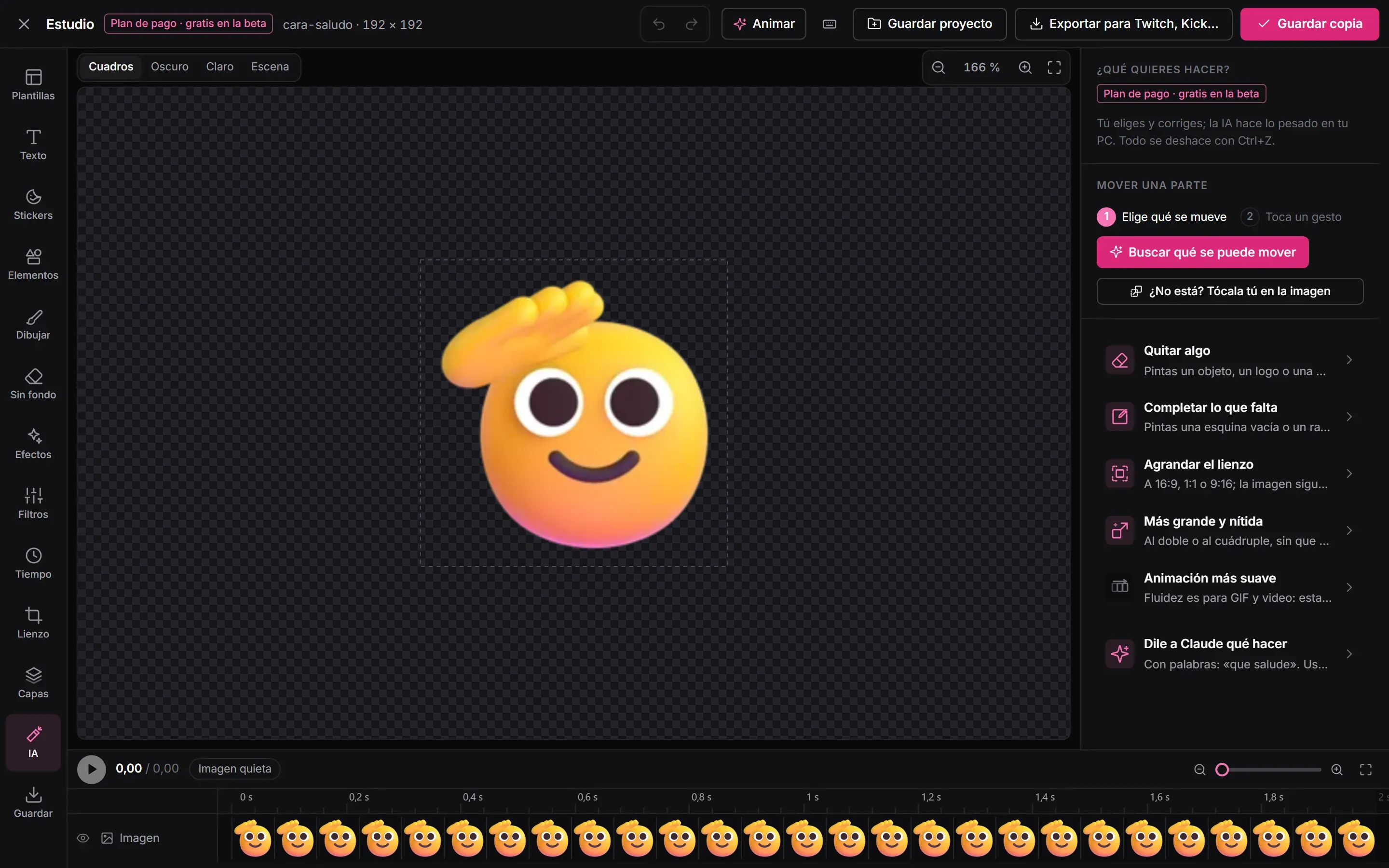
Task: Toggle visibility of the Imagen layer
Action: click(x=83, y=838)
